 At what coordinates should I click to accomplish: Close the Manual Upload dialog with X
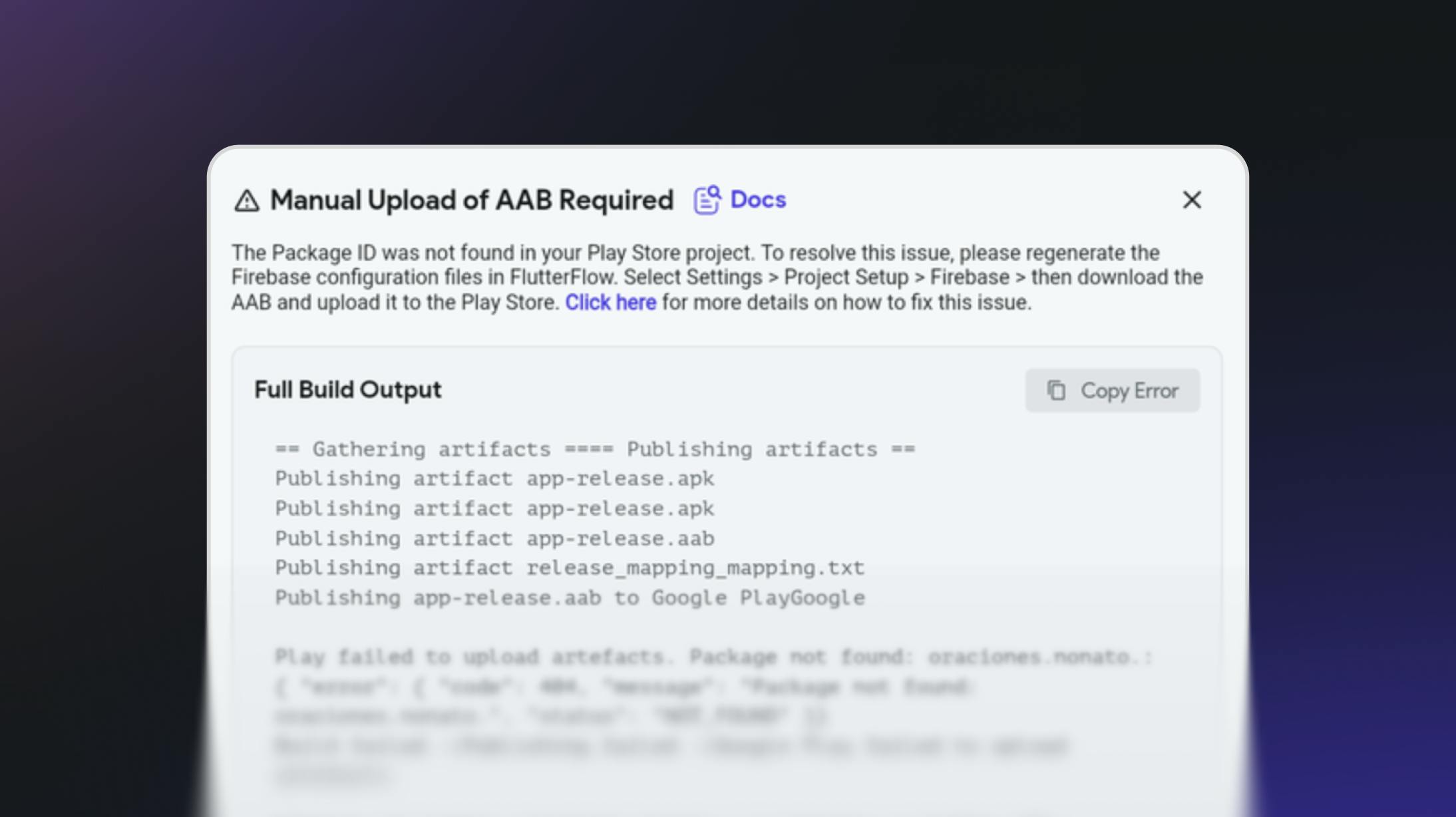click(1192, 200)
